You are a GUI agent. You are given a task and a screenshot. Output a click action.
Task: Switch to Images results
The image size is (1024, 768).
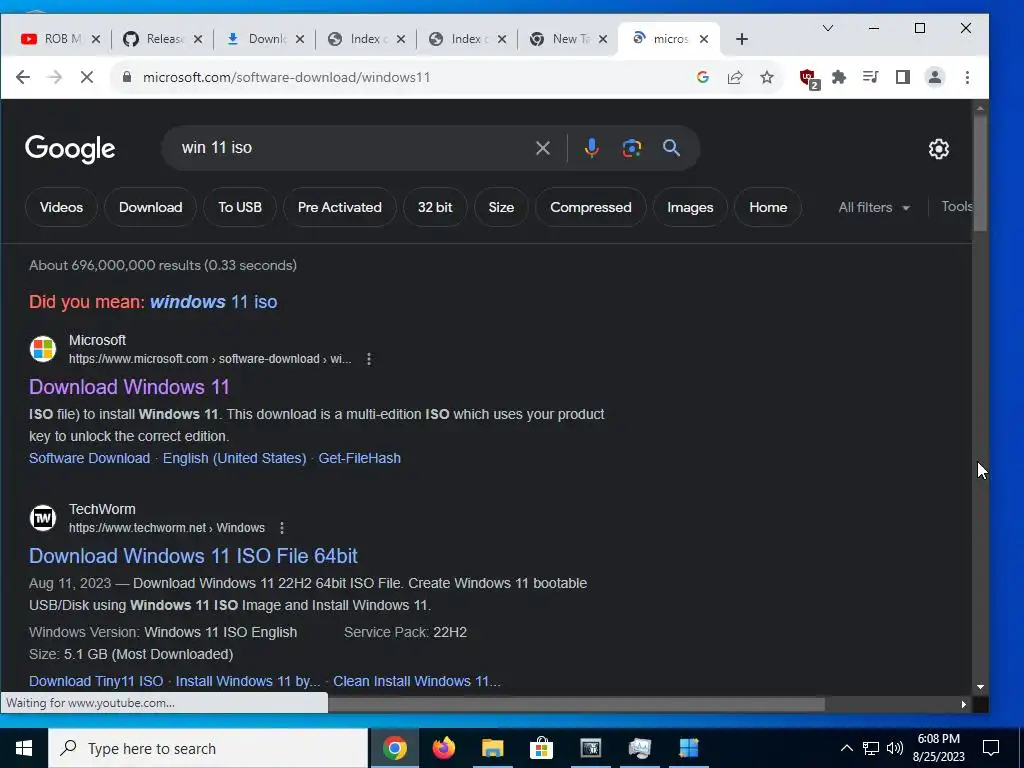pos(690,207)
